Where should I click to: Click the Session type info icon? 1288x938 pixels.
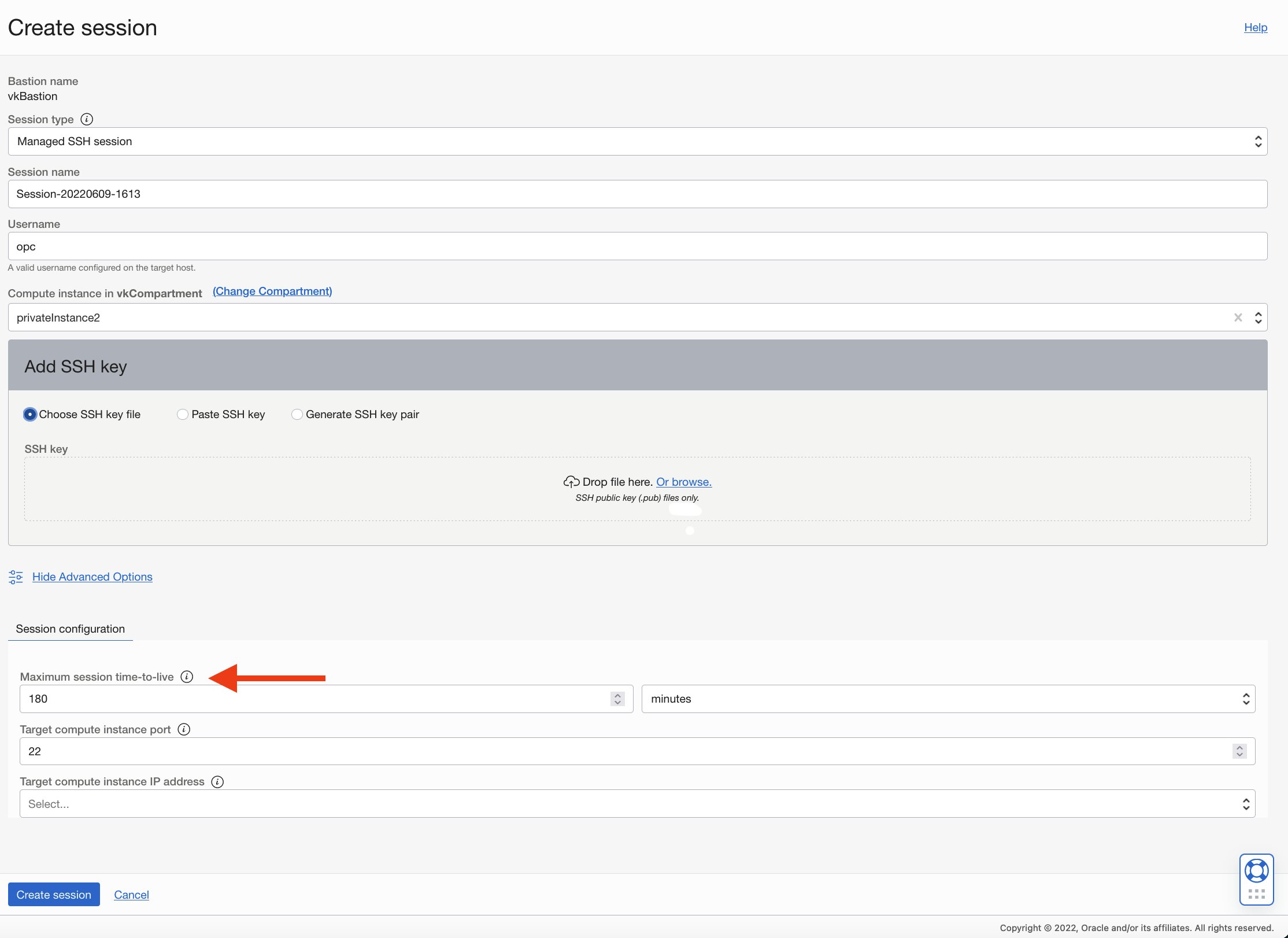(87, 119)
